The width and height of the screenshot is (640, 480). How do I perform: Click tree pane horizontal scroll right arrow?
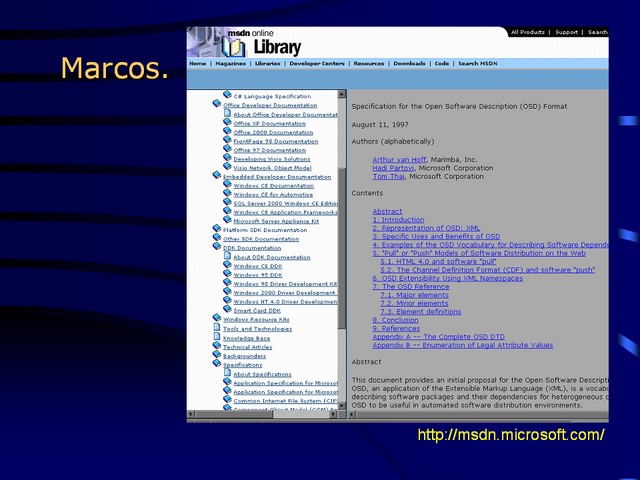tap(333, 414)
